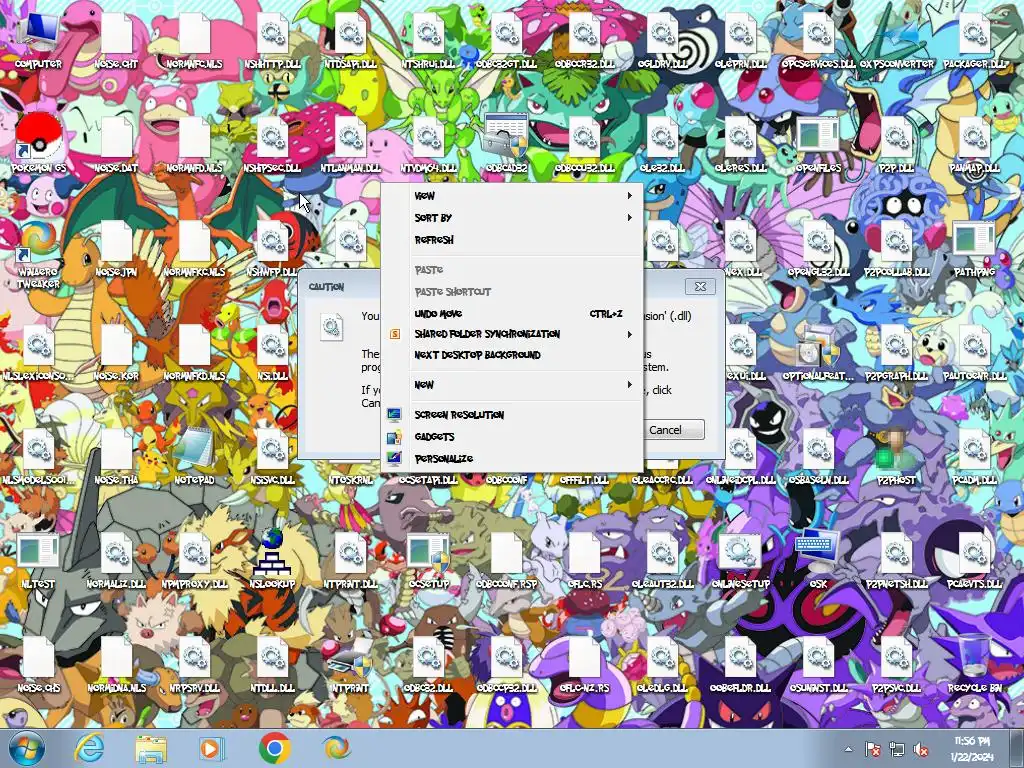Open Action Center flag tray icon

click(x=872, y=750)
